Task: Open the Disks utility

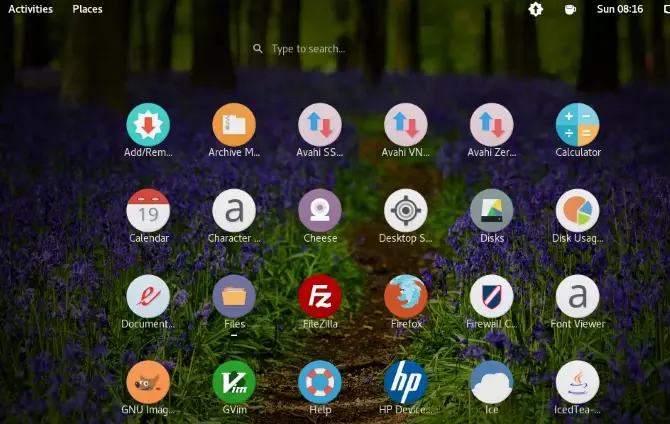Action: pos(491,211)
